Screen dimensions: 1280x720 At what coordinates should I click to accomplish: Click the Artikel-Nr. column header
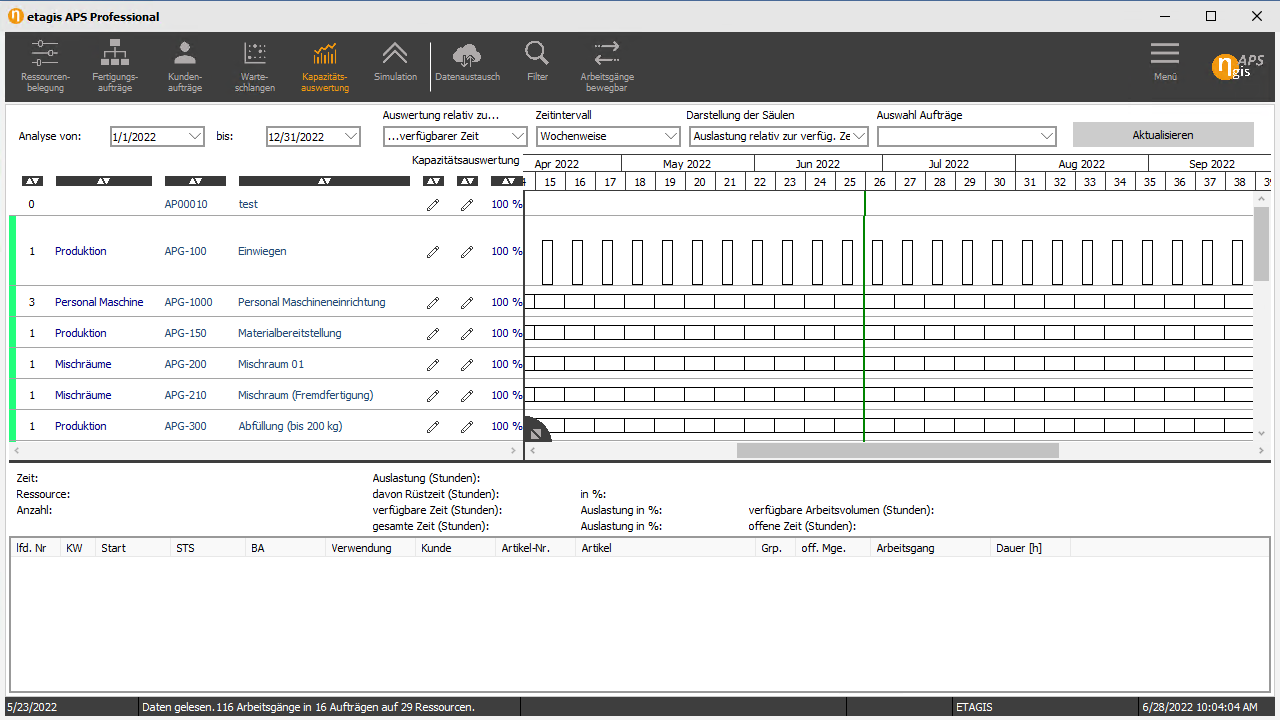(536, 548)
